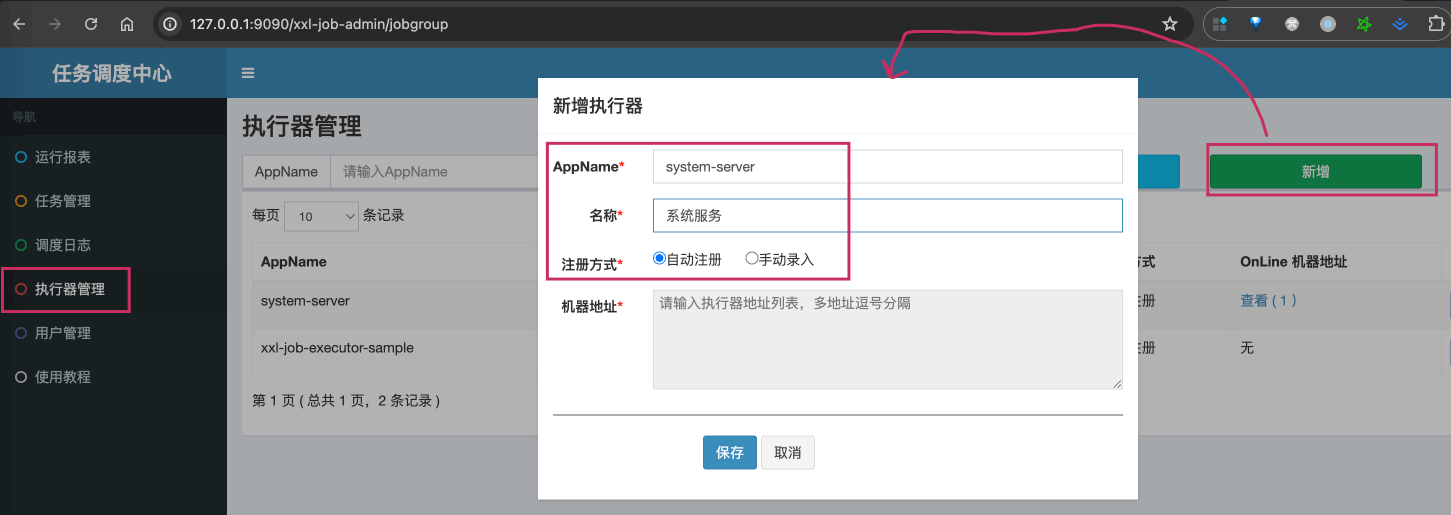Image resolution: width=1451 pixels, height=515 pixels.
Task: Open 用户管理 in the sidebar
Action: (x=63, y=333)
